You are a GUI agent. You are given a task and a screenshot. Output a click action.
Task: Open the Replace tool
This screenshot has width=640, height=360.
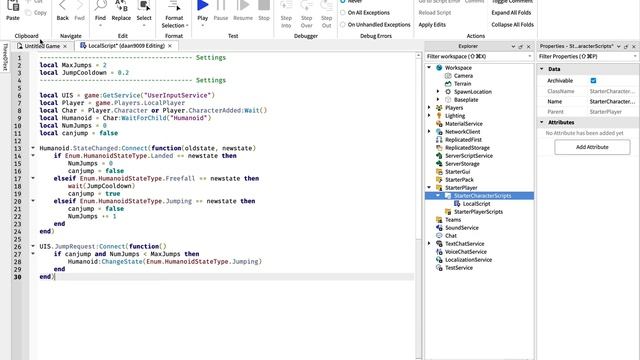coord(121,6)
